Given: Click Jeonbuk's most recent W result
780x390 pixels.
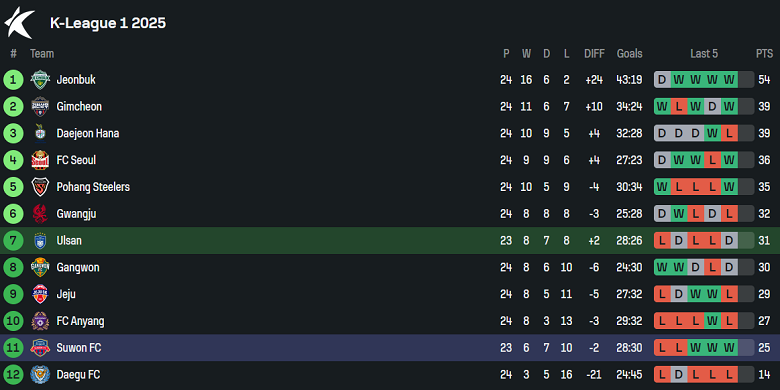Looking at the screenshot, I should click(729, 80).
